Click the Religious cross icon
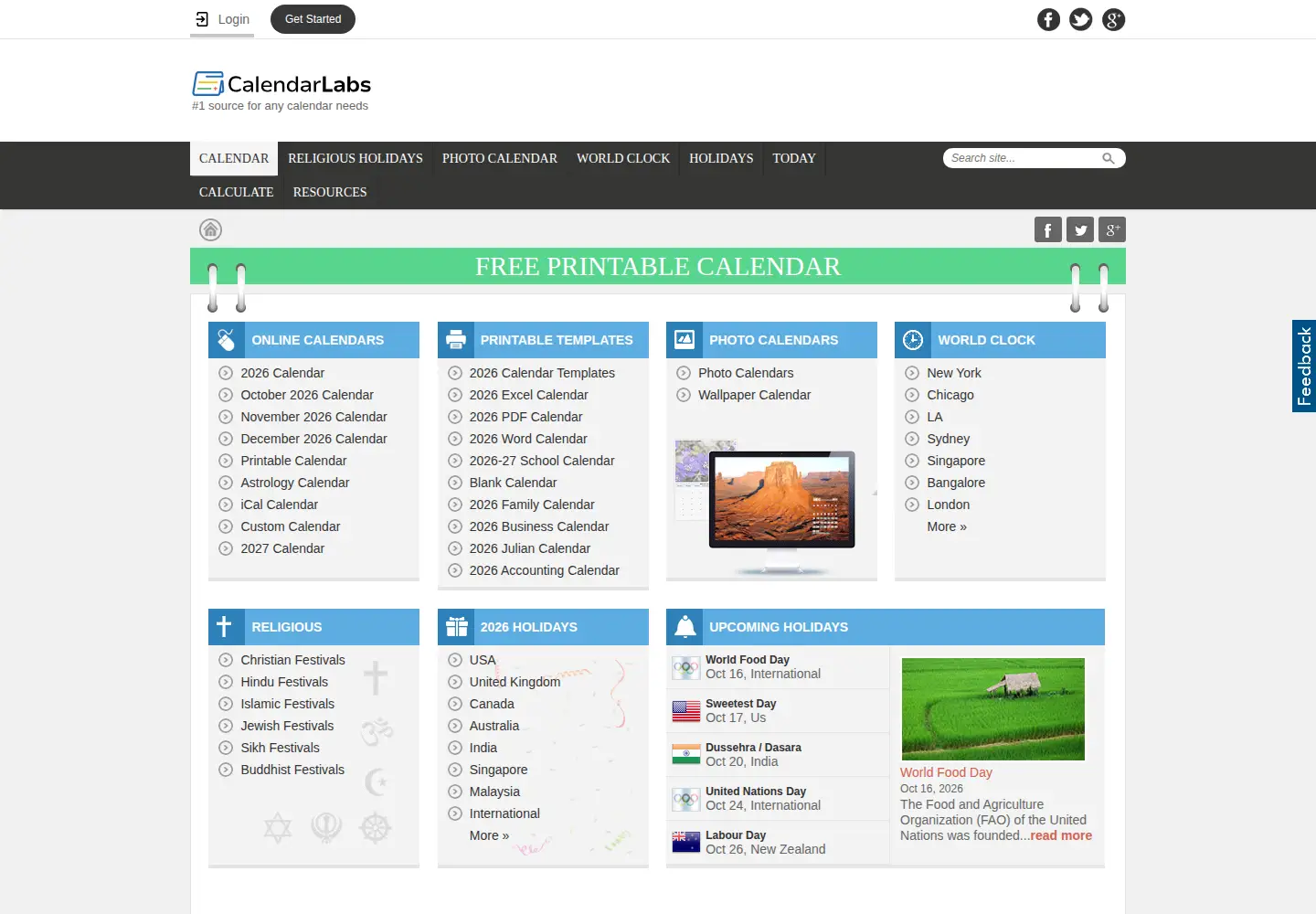This screenshot has width=1316, height=914. [x=225, y=627]
